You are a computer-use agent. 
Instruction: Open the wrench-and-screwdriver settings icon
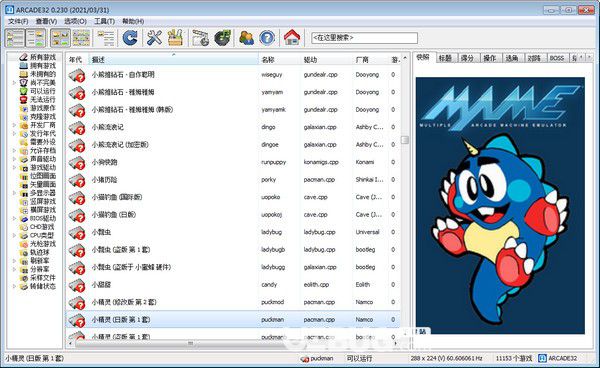coord(154,38)
